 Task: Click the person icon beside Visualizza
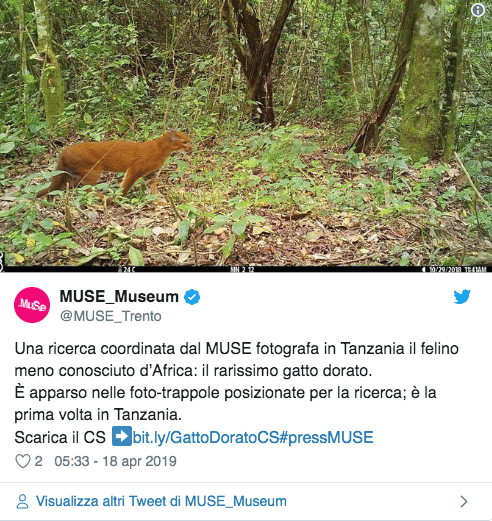[x=22, y=501]
